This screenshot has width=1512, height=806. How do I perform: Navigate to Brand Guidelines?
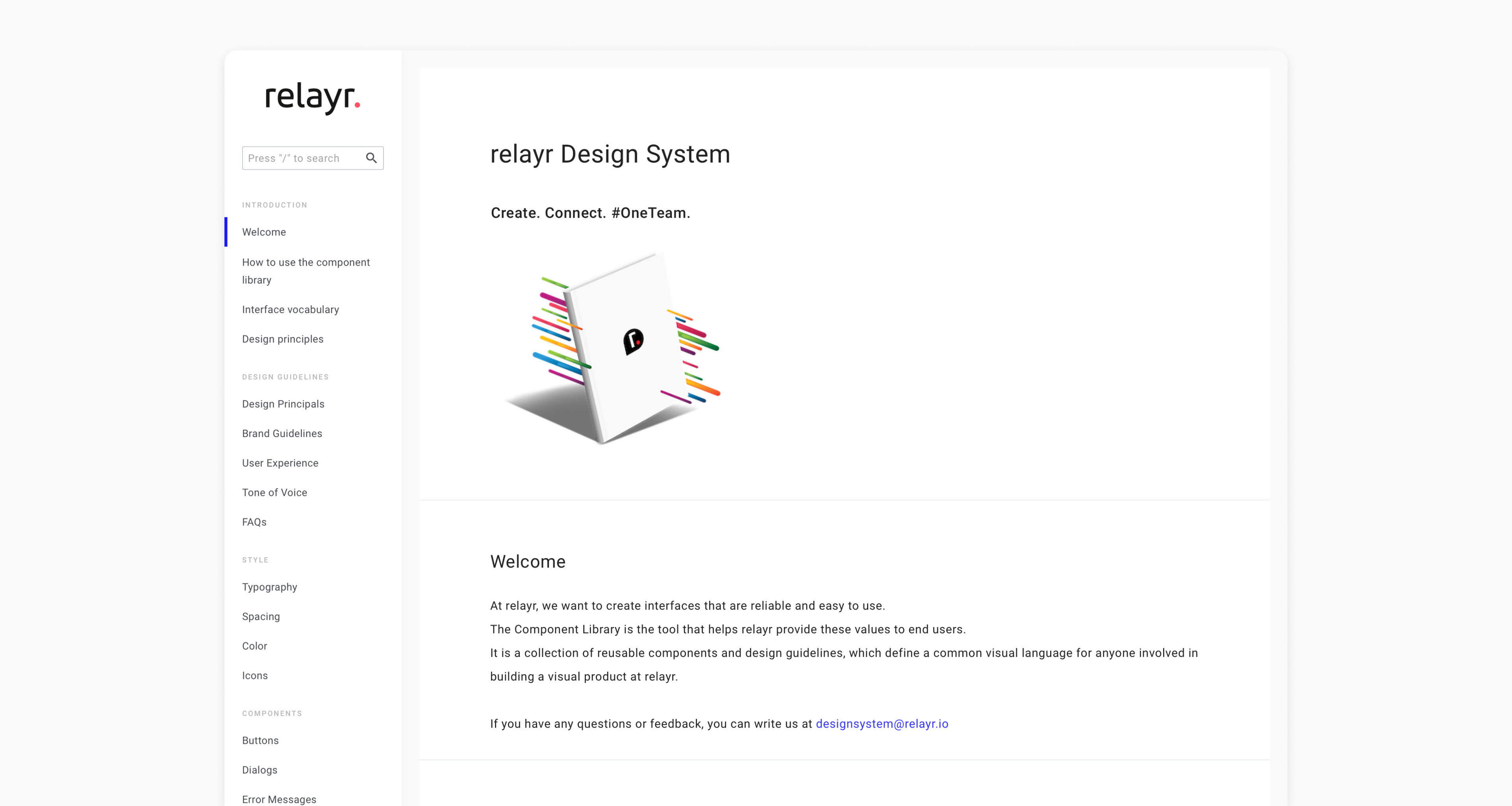[x=282, y=434]
